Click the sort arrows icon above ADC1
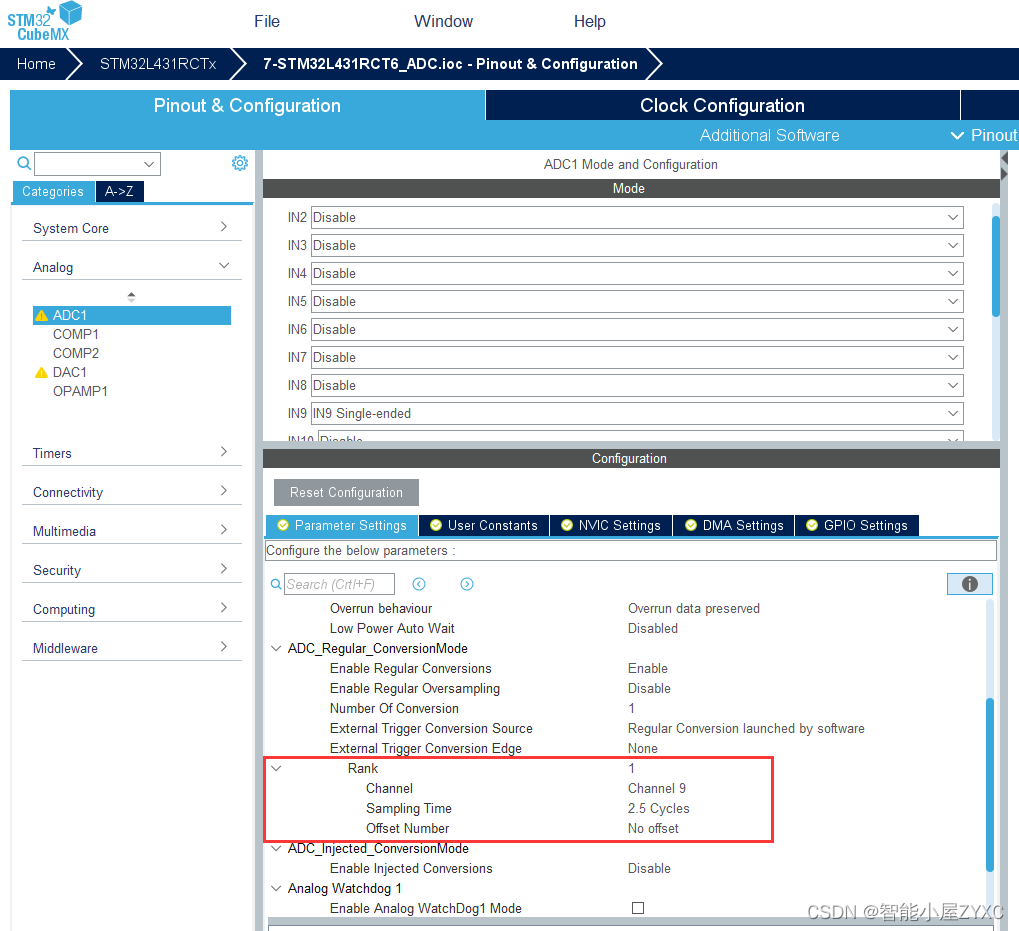 click(131, 297)
